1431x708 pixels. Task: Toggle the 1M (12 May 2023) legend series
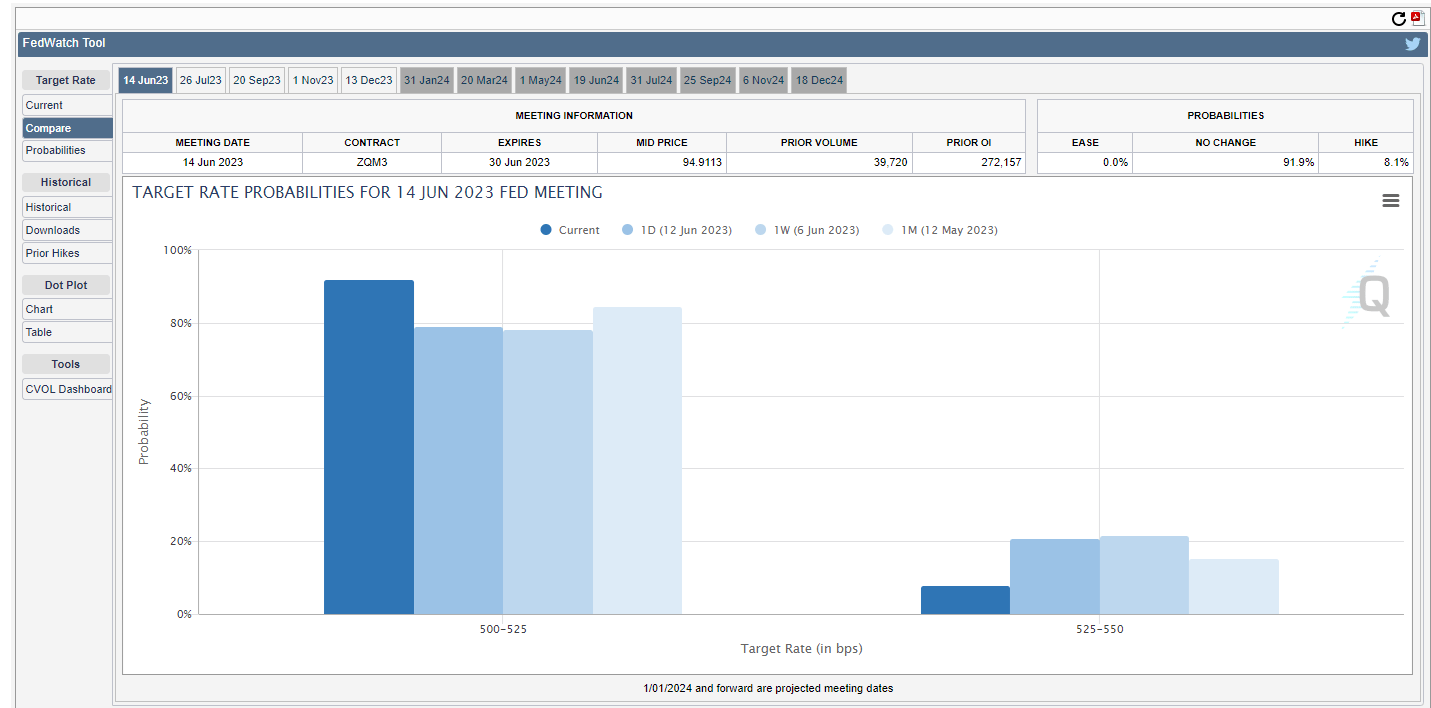[x=940, y=230]
